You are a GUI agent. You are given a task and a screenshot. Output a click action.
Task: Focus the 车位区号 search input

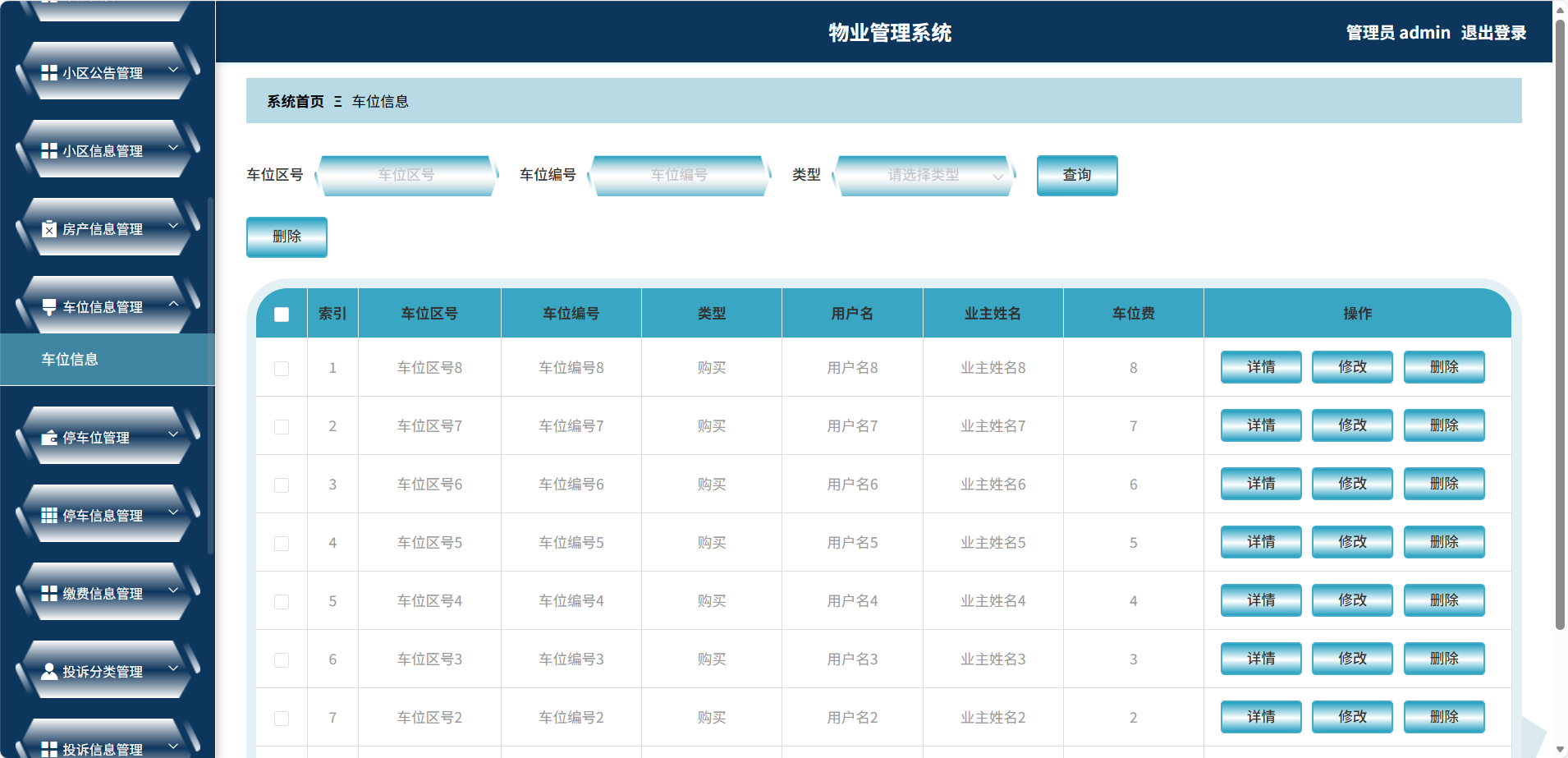[x=406, y=176]
